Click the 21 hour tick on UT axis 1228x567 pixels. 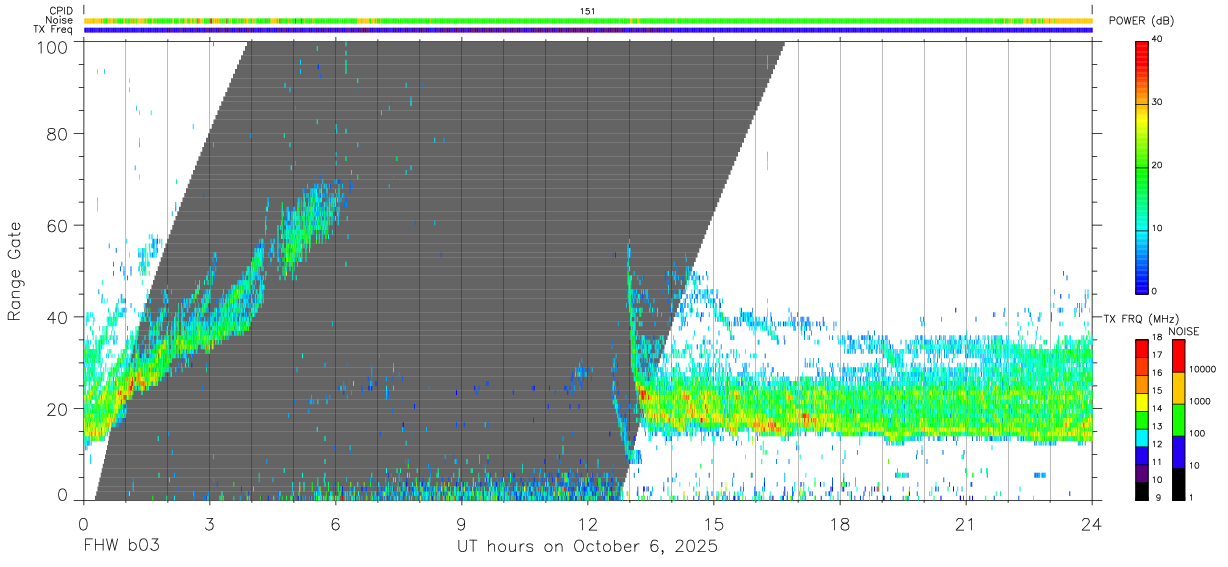click(x=966, y=524)
